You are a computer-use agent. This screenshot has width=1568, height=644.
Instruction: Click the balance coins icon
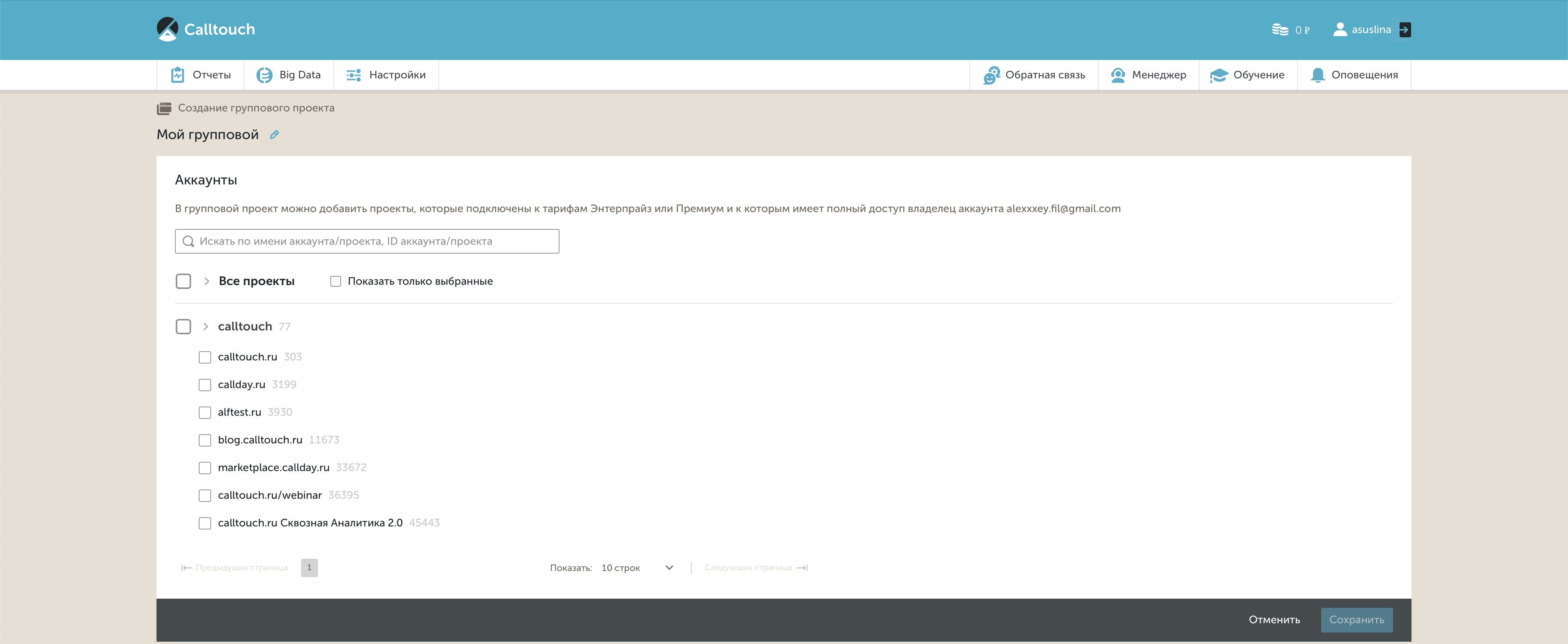point(1280,29)
